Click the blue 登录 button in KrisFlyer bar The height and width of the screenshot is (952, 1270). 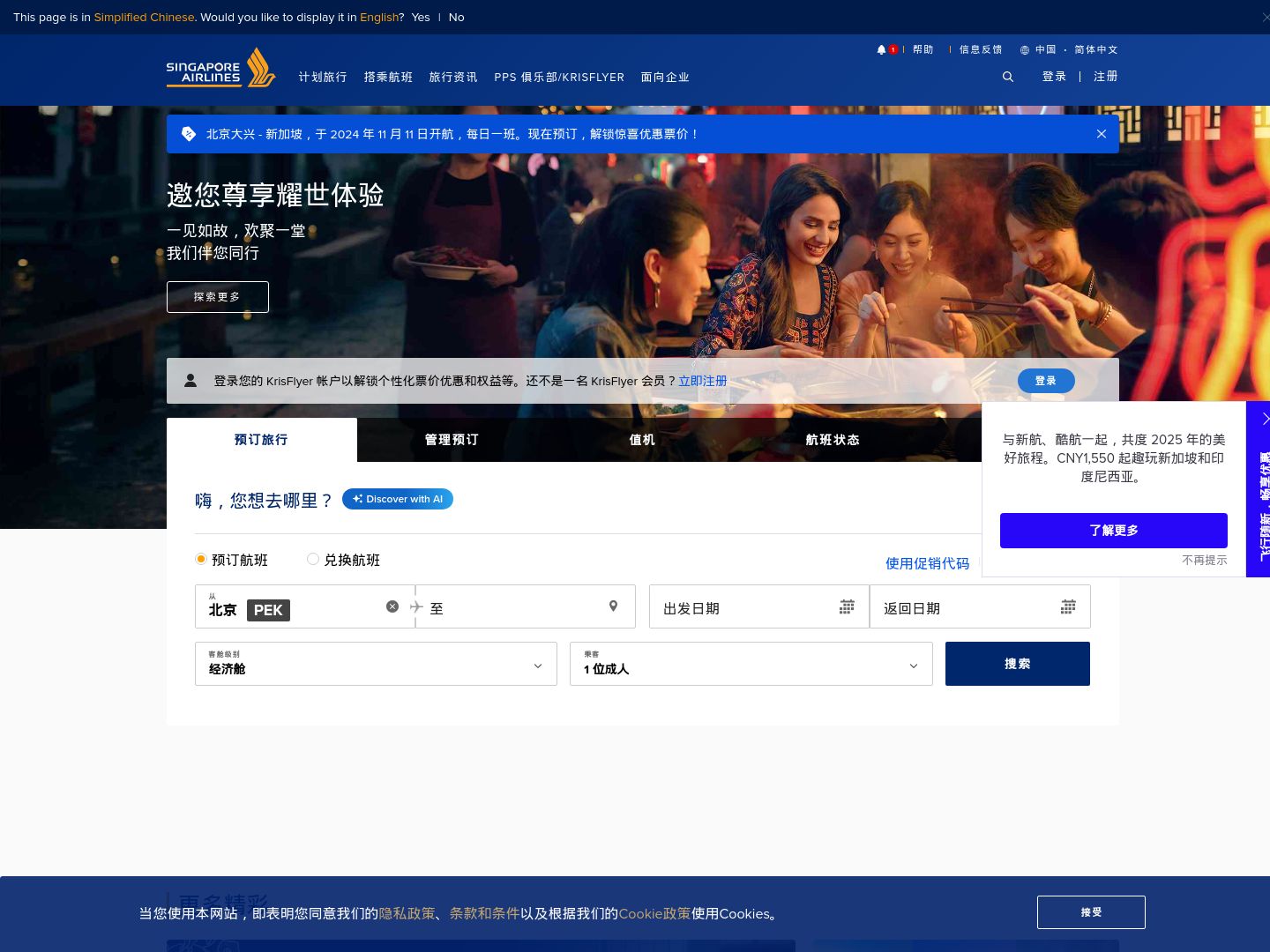point(1046,381)
